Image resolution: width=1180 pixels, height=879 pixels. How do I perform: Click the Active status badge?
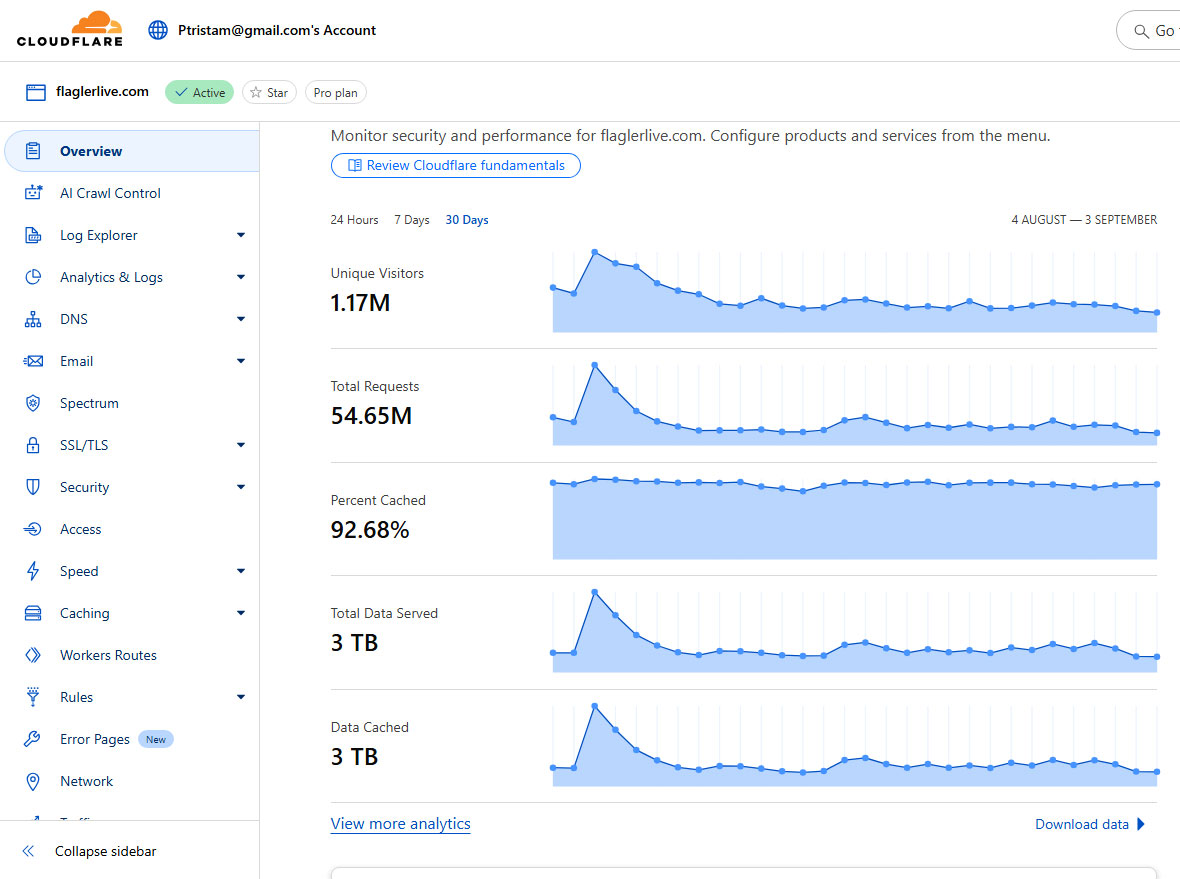pos(199,93)
